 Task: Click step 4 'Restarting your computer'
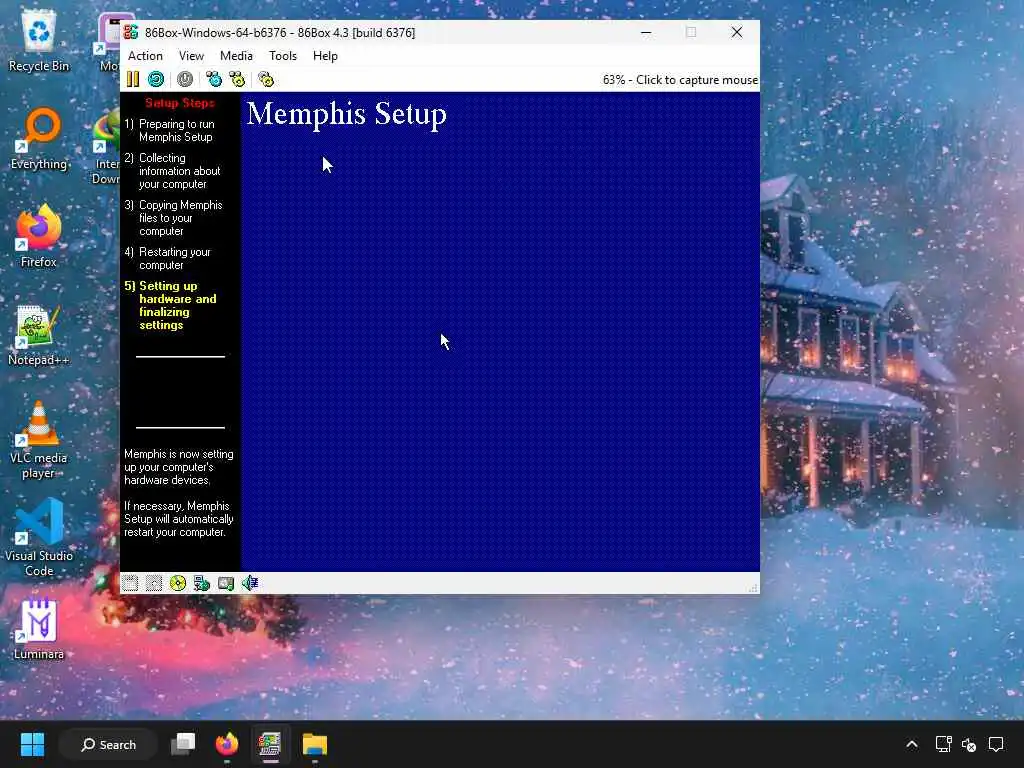click(168, 259)
